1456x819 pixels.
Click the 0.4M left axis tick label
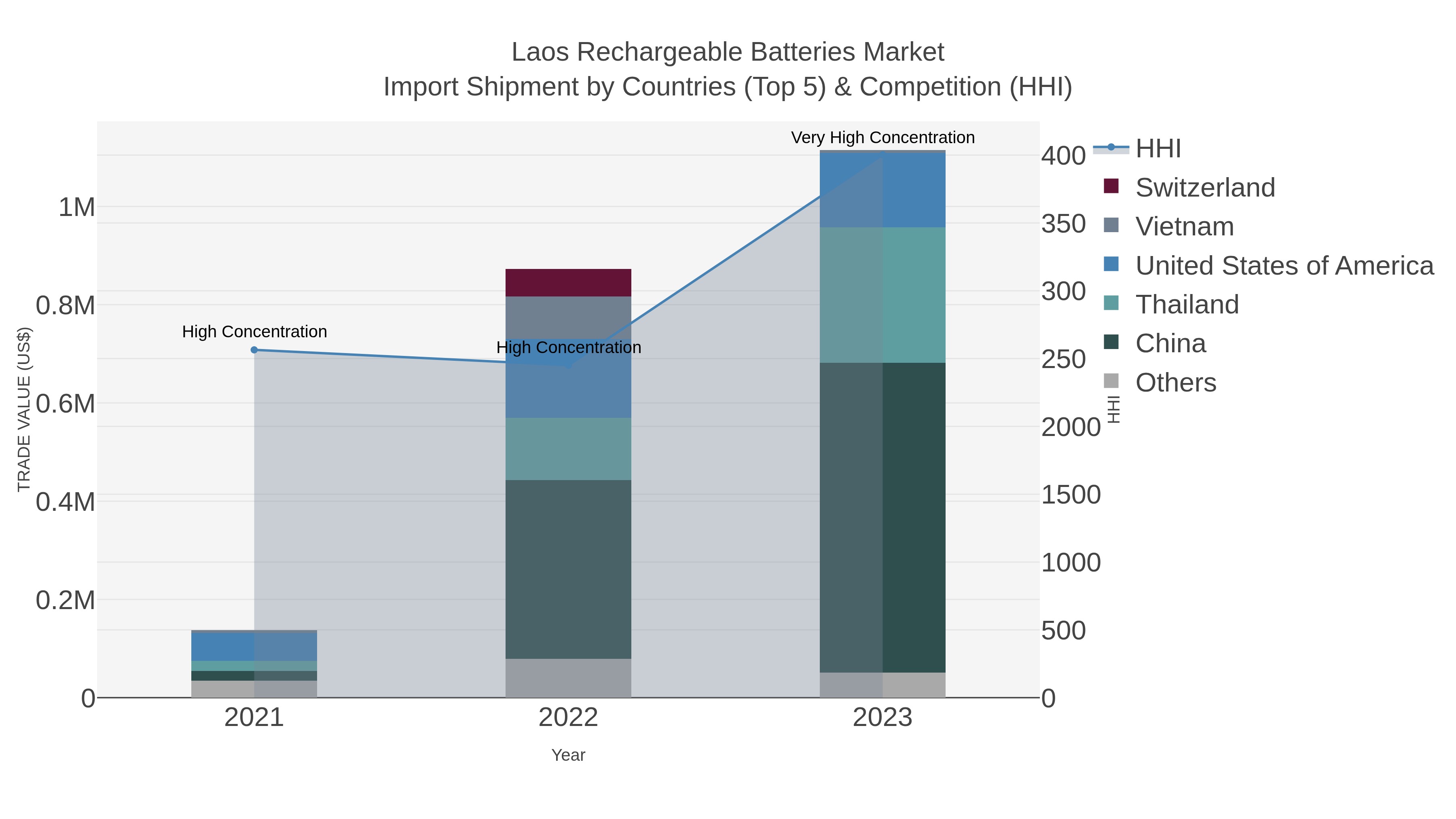pos(66,502)
